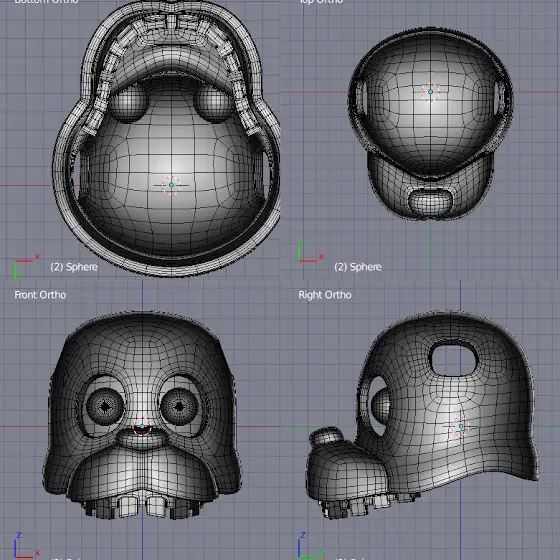Screen dimensions: 560x560
Task: Click the ear hole opening in Right Ortho view
Action: (454, 359)
